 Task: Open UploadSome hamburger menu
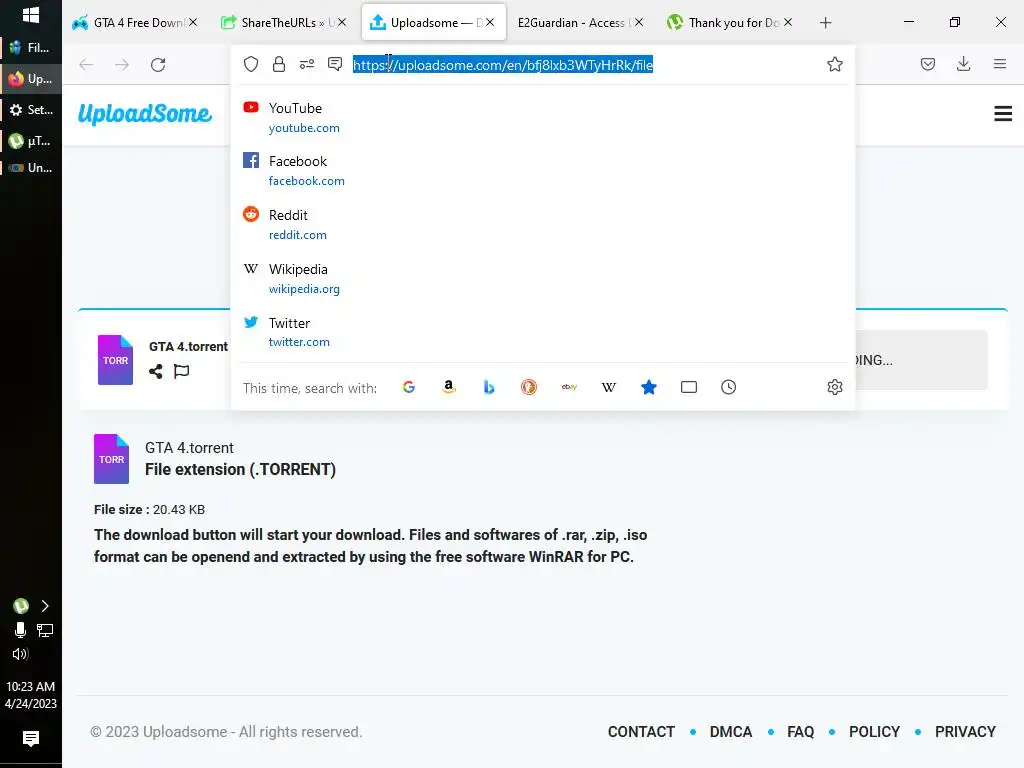click(x=1003, y=114)
